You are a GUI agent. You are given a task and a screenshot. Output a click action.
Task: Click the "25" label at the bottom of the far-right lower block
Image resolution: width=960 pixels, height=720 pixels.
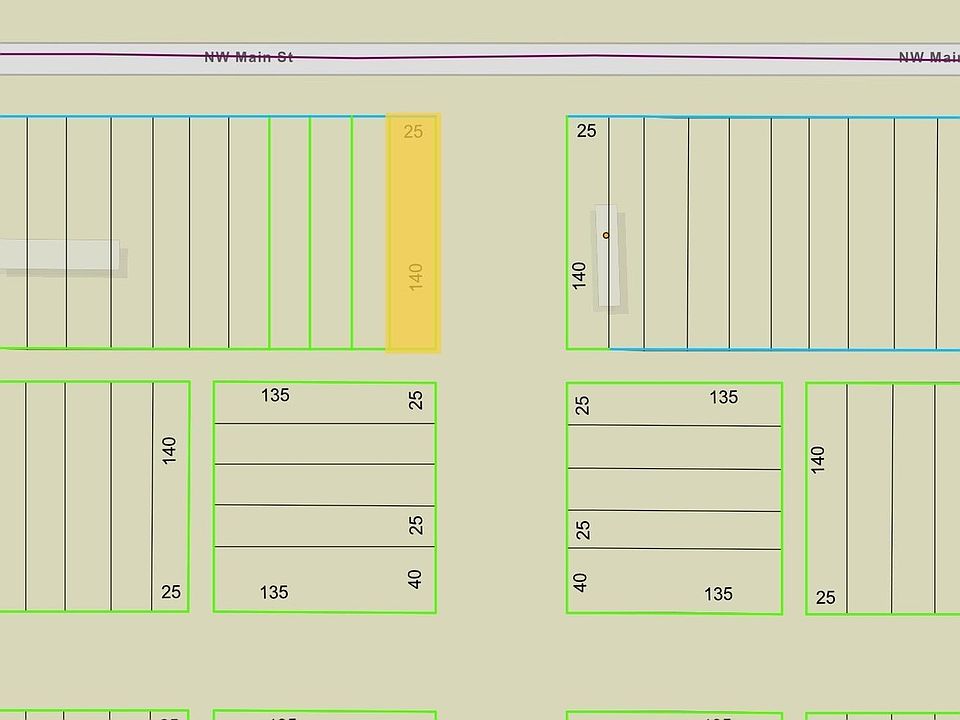click(825, 597)
